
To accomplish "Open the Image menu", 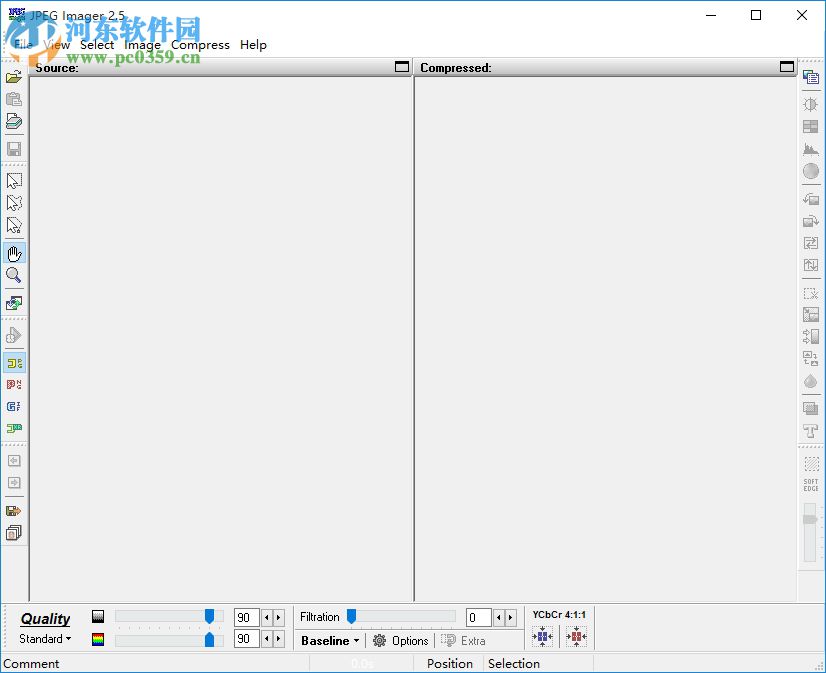I will point(142,45).
